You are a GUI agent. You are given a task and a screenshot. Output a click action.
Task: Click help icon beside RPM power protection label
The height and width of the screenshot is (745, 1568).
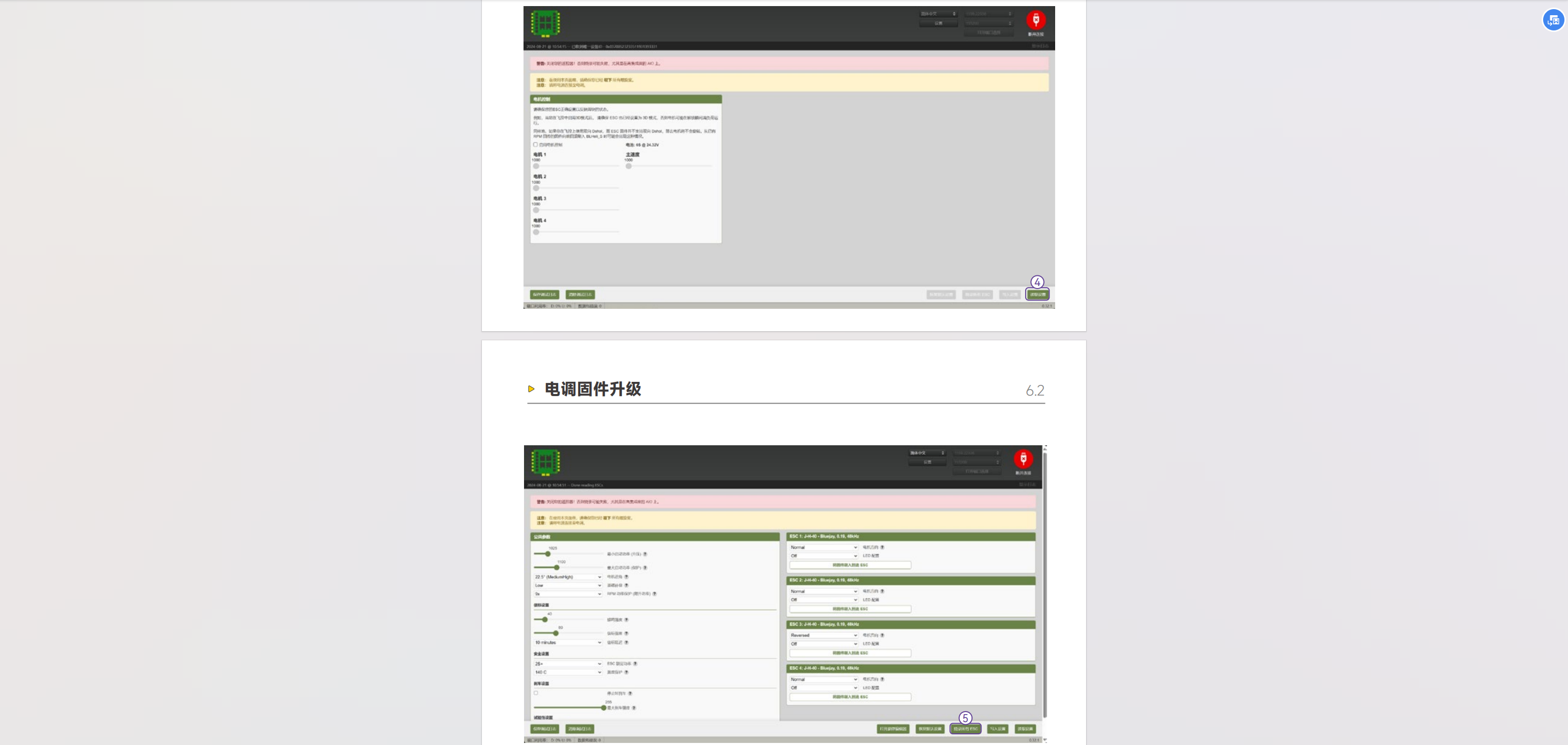(x=654, y=593)
